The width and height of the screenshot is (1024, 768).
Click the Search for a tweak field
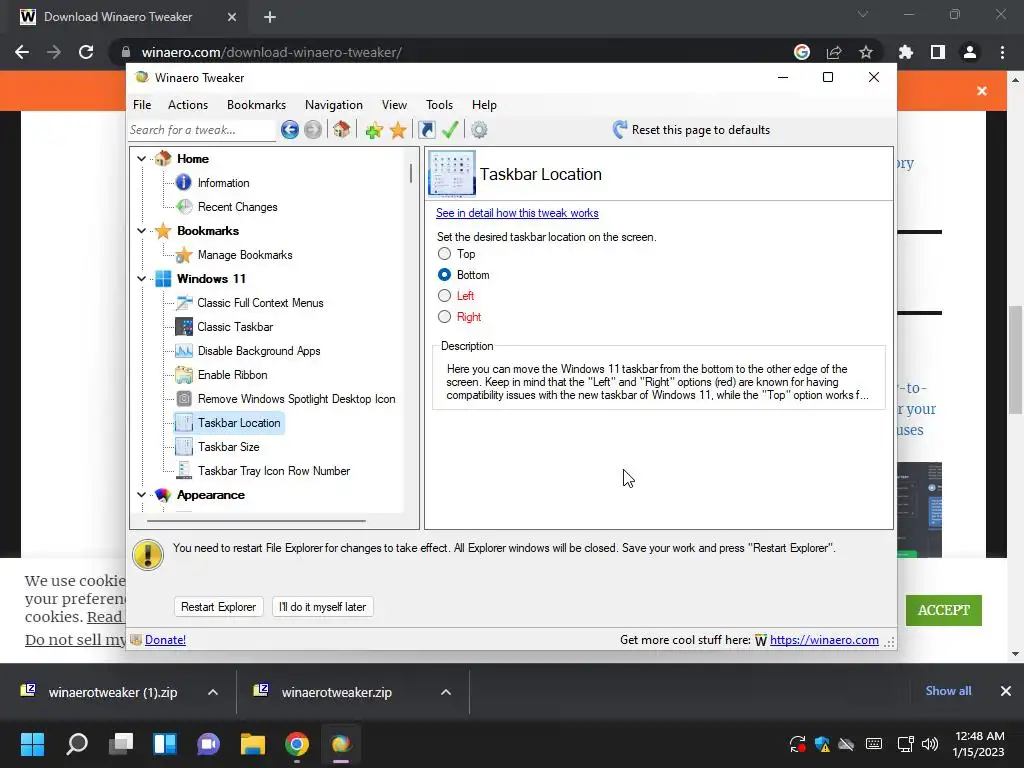(201, 130)
